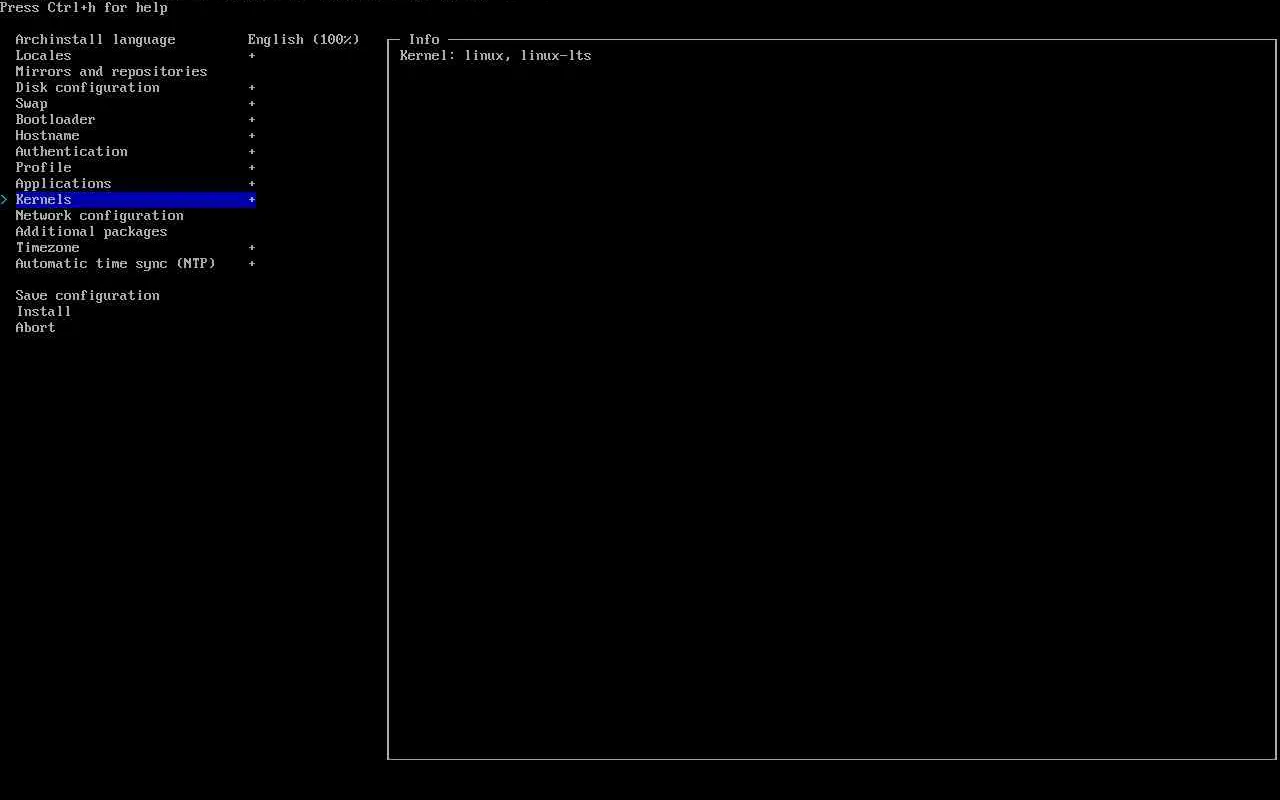
Task: Choose the Swap menu entry
Action: [31, 103]
